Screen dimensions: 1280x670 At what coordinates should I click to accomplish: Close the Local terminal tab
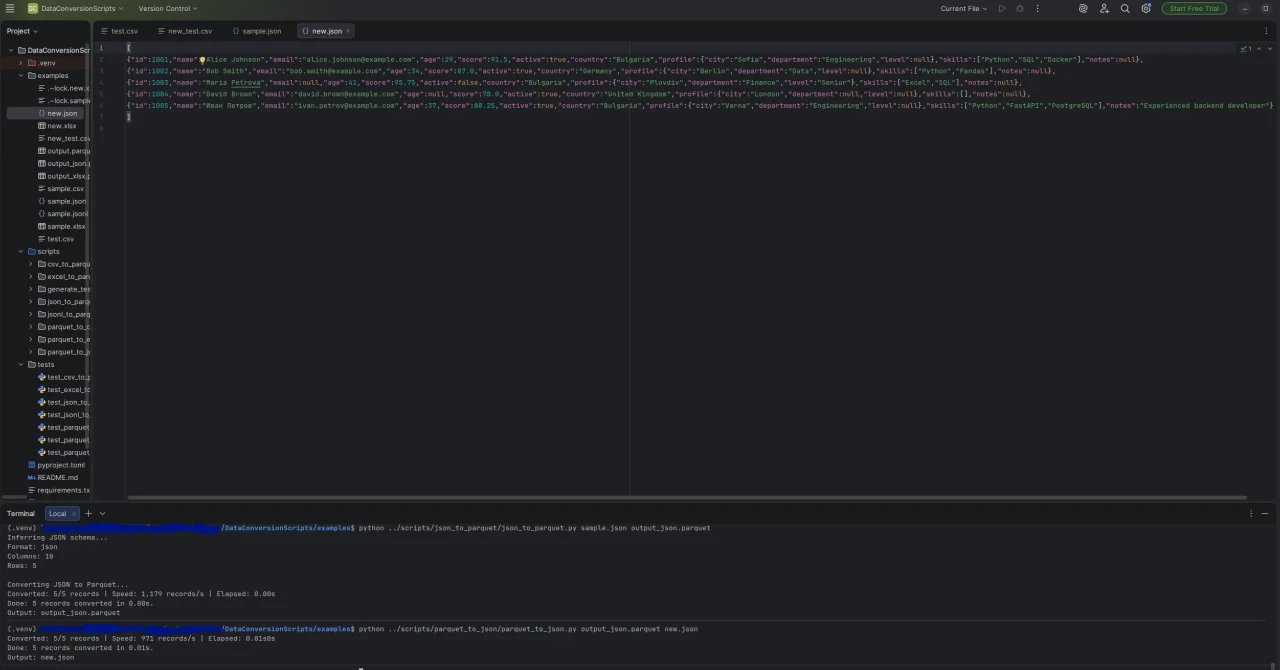(x=73, y=513)
